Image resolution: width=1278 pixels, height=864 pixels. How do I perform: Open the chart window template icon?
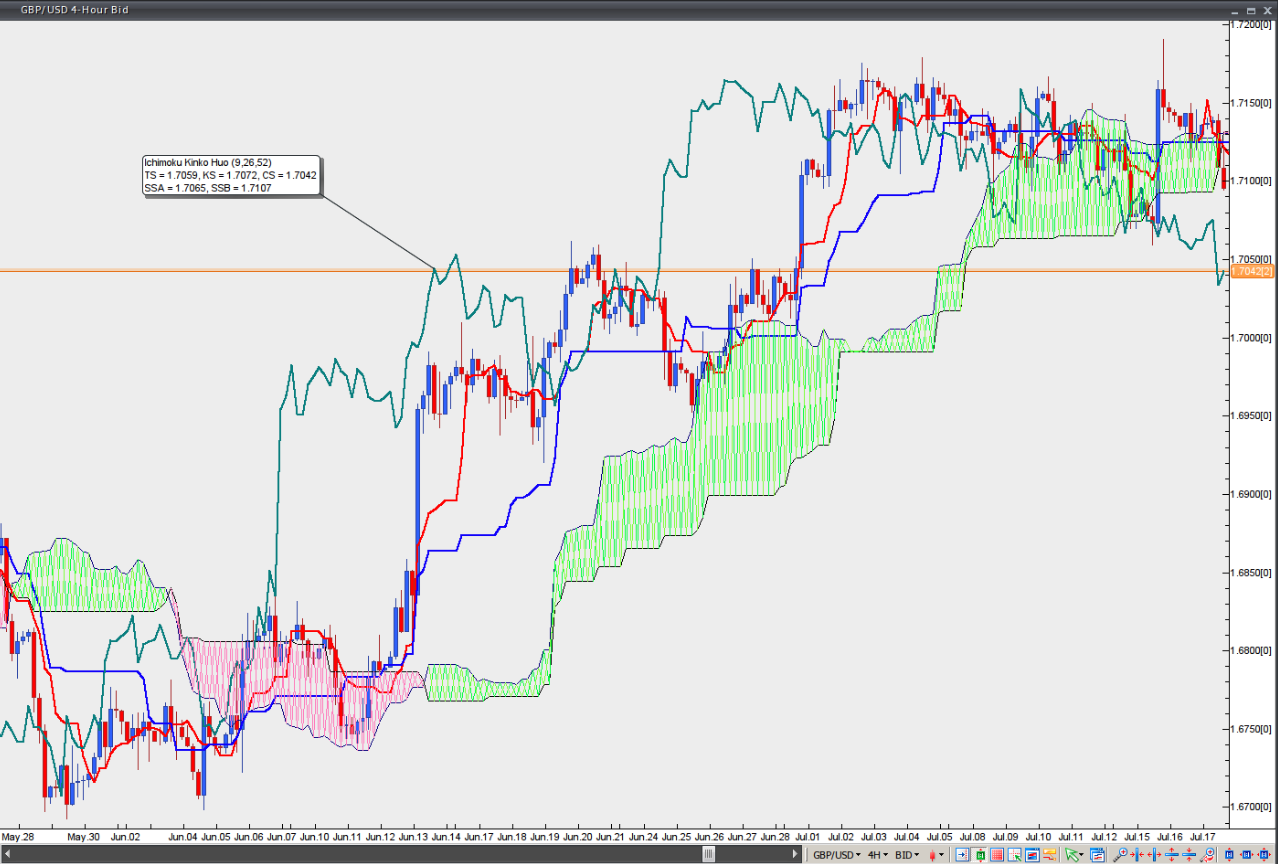tap(1032, 854)
